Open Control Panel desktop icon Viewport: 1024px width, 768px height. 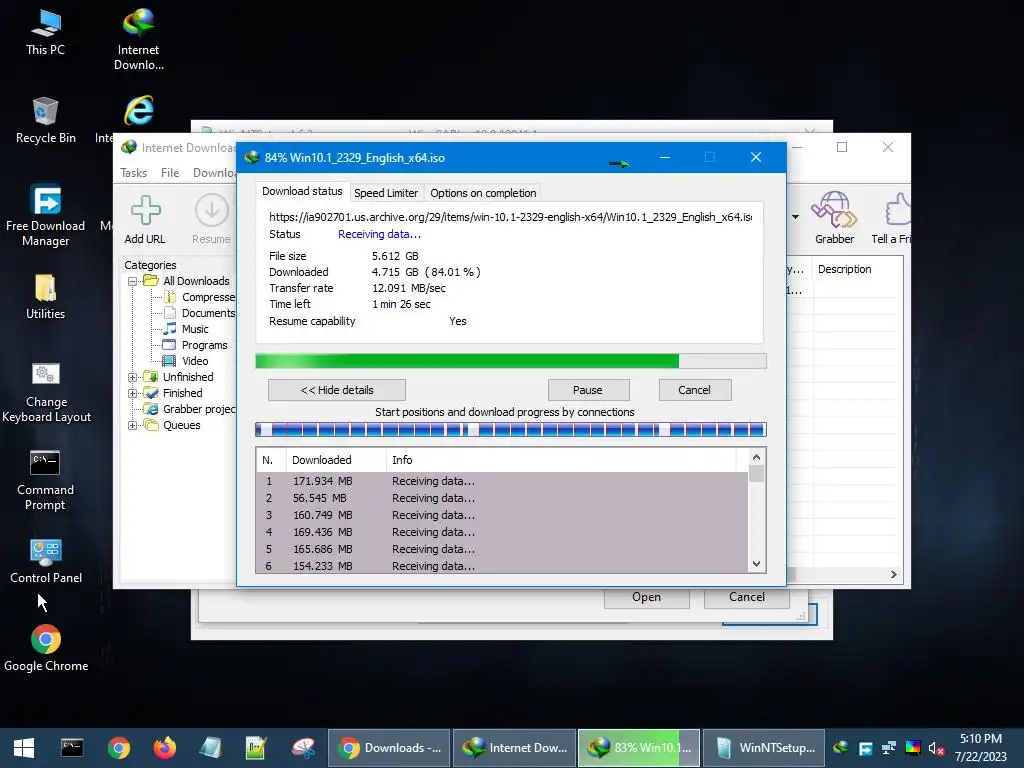(46, 560)
